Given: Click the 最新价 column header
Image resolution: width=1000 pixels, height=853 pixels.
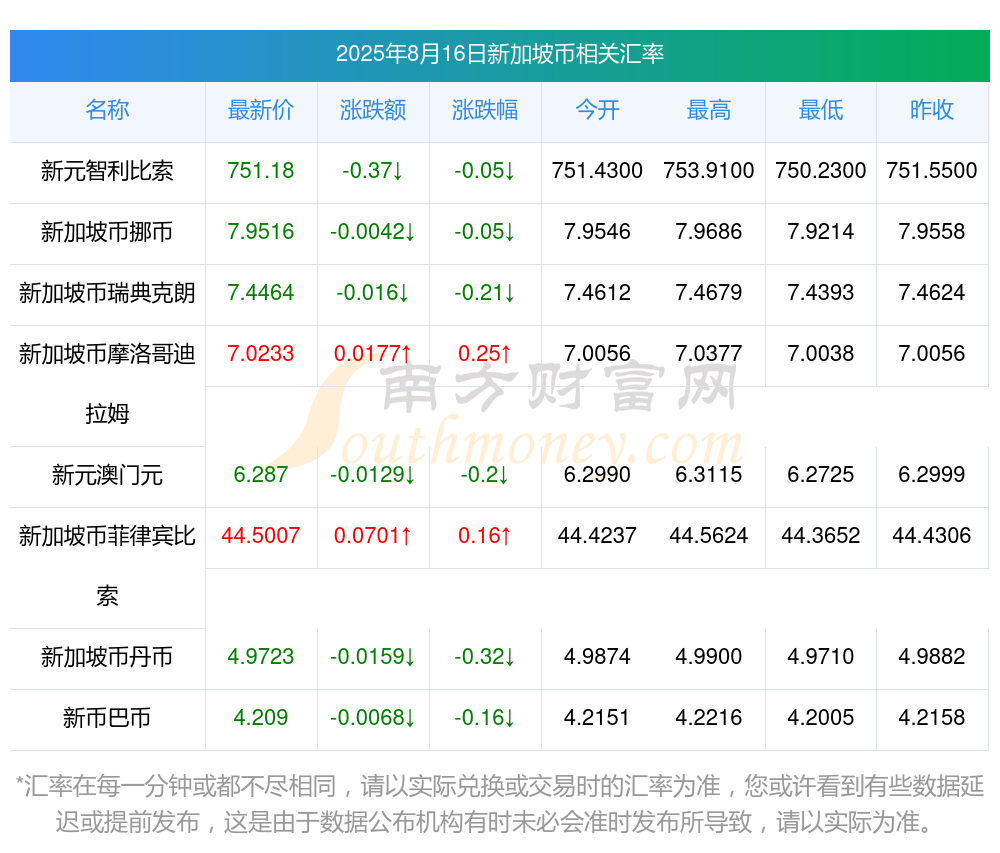Looking at the screenshot, I should point(261,110).
